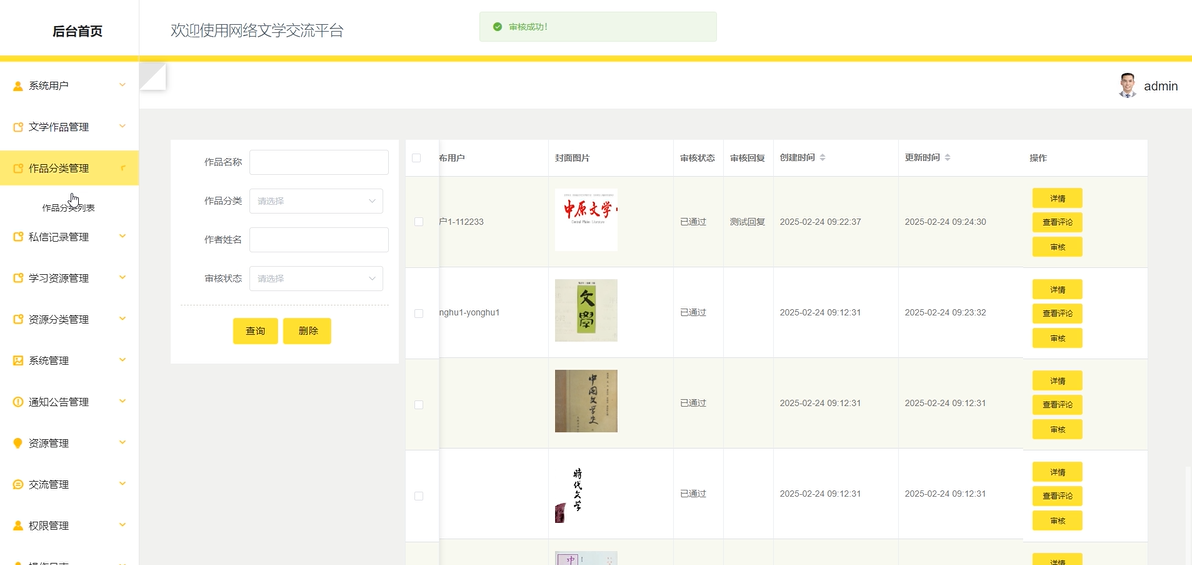The height and width of the screenshot is (565, 1192).
Task: Check the third table row checkbox
Action: (x=418, y=405)
